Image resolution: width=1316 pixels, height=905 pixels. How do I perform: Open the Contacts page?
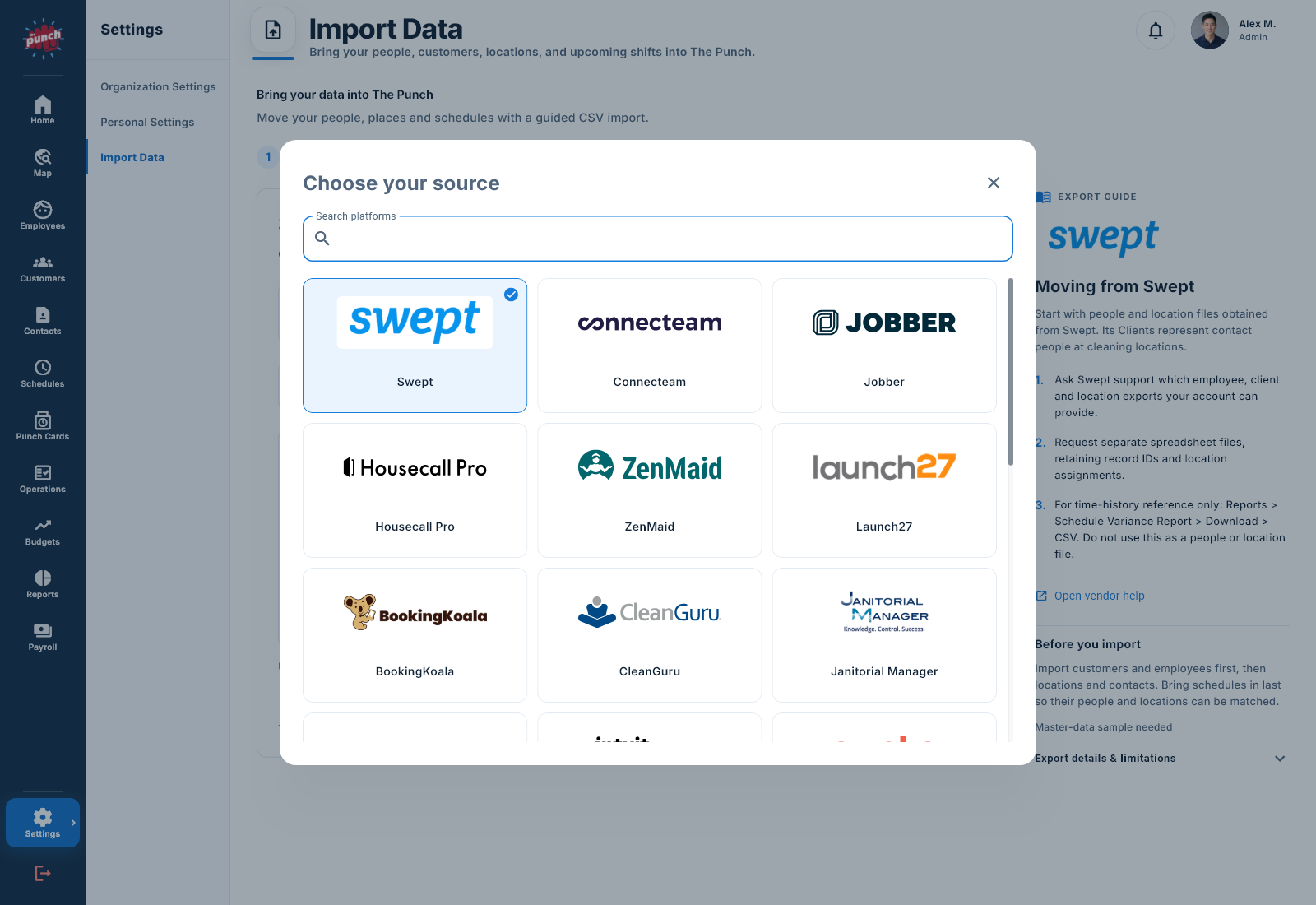43,321
